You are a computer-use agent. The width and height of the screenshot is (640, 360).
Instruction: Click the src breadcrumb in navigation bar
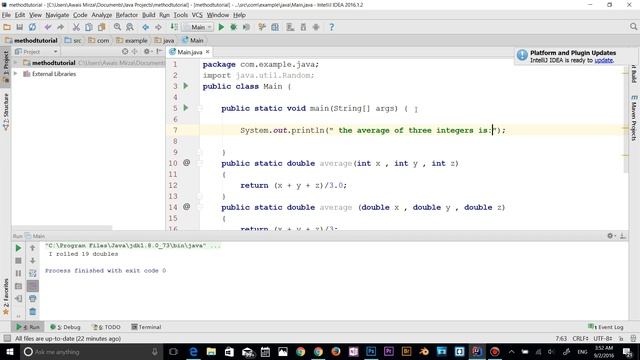tap(73, 40)
